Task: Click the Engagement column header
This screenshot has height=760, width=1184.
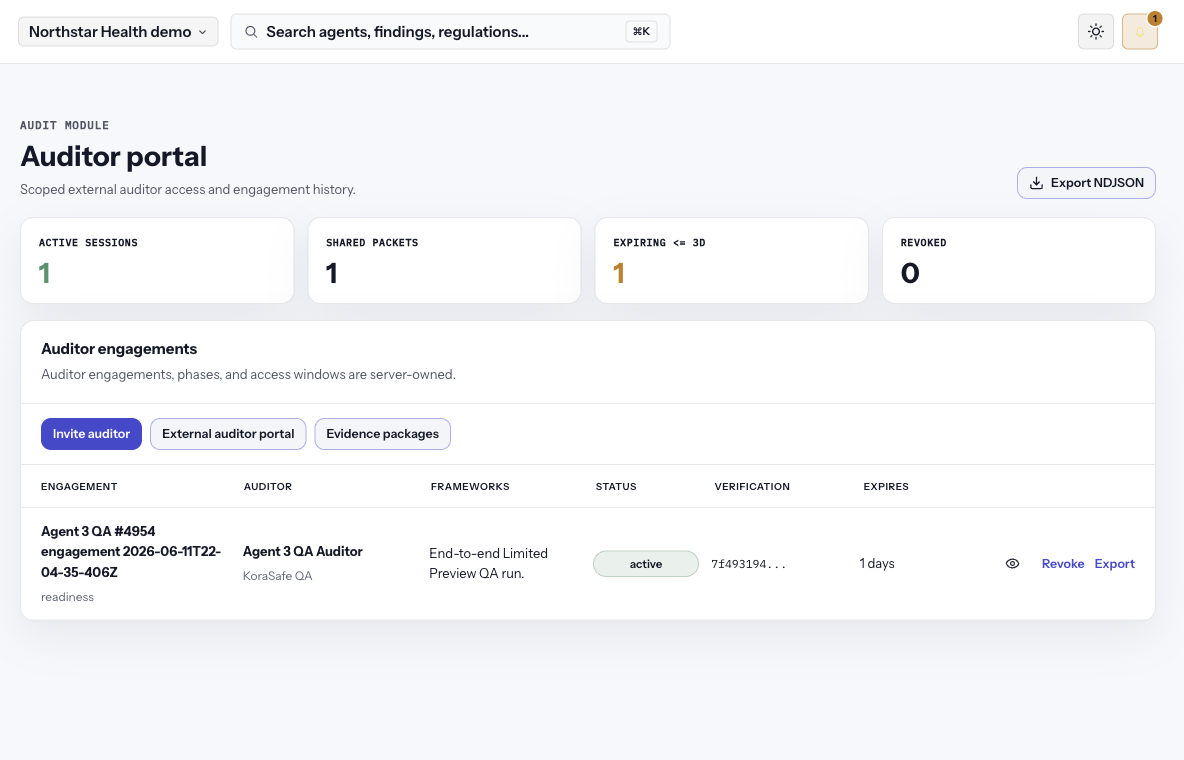Action: pyautogui.click(x=79, y=487)
